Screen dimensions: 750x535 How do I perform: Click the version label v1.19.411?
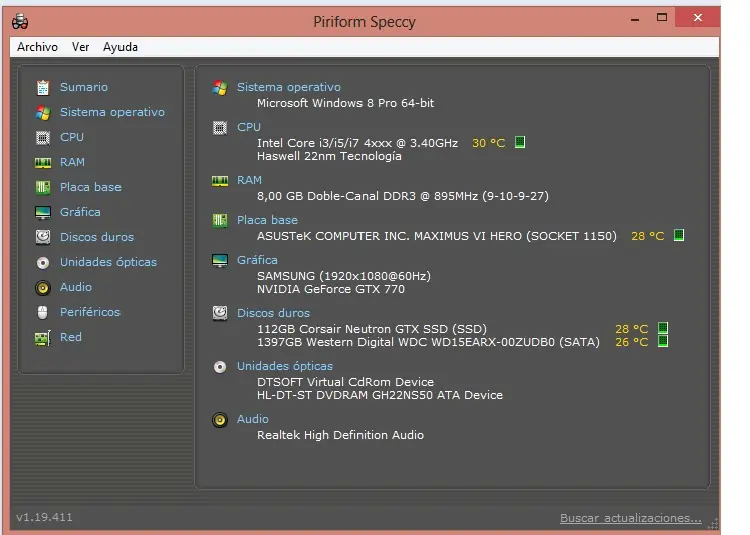pos(44,517)
